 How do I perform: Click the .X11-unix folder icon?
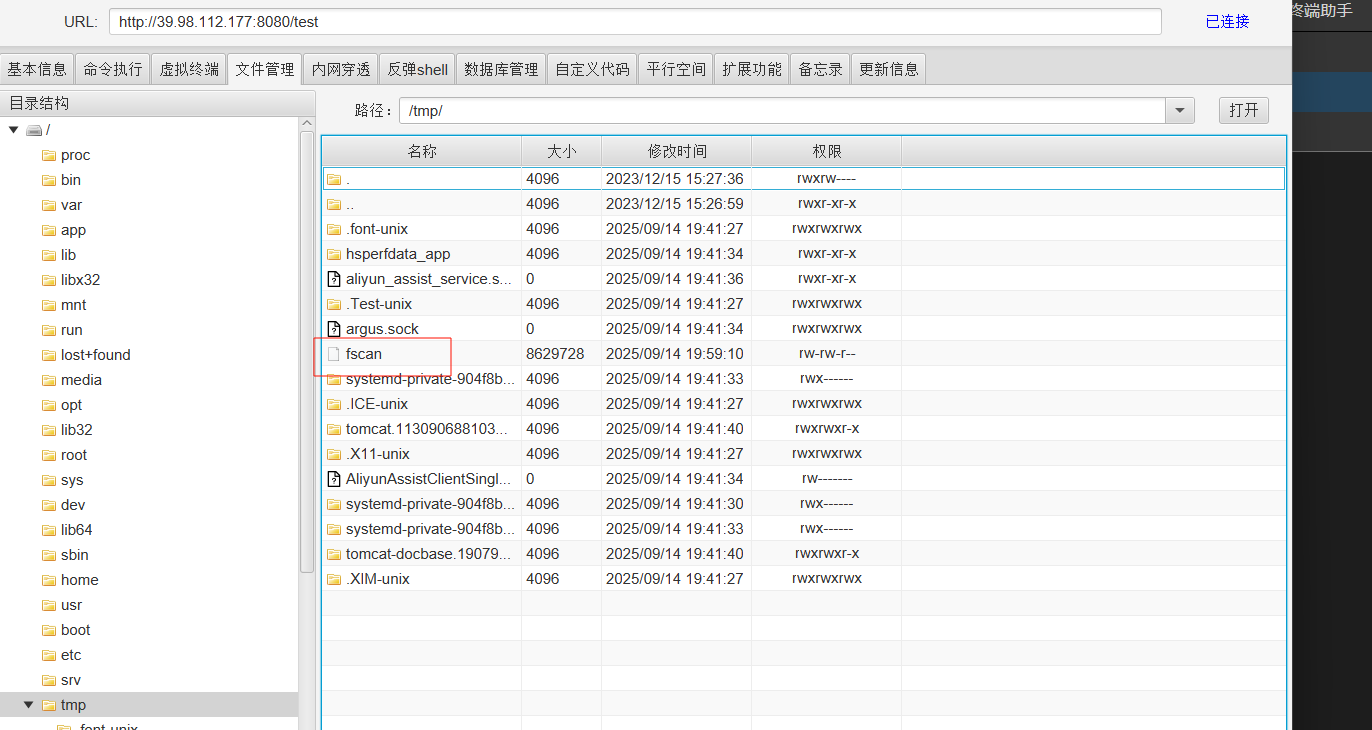(334, 454)
